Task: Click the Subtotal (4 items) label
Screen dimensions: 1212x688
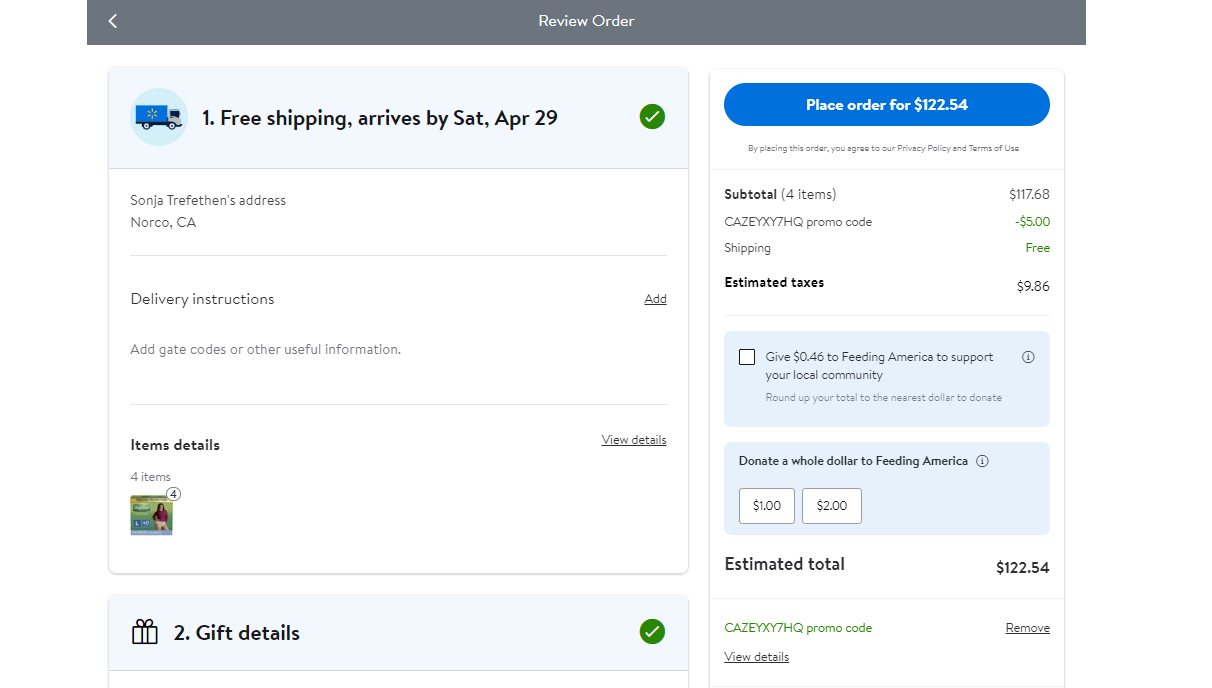Action: (780, 194)
